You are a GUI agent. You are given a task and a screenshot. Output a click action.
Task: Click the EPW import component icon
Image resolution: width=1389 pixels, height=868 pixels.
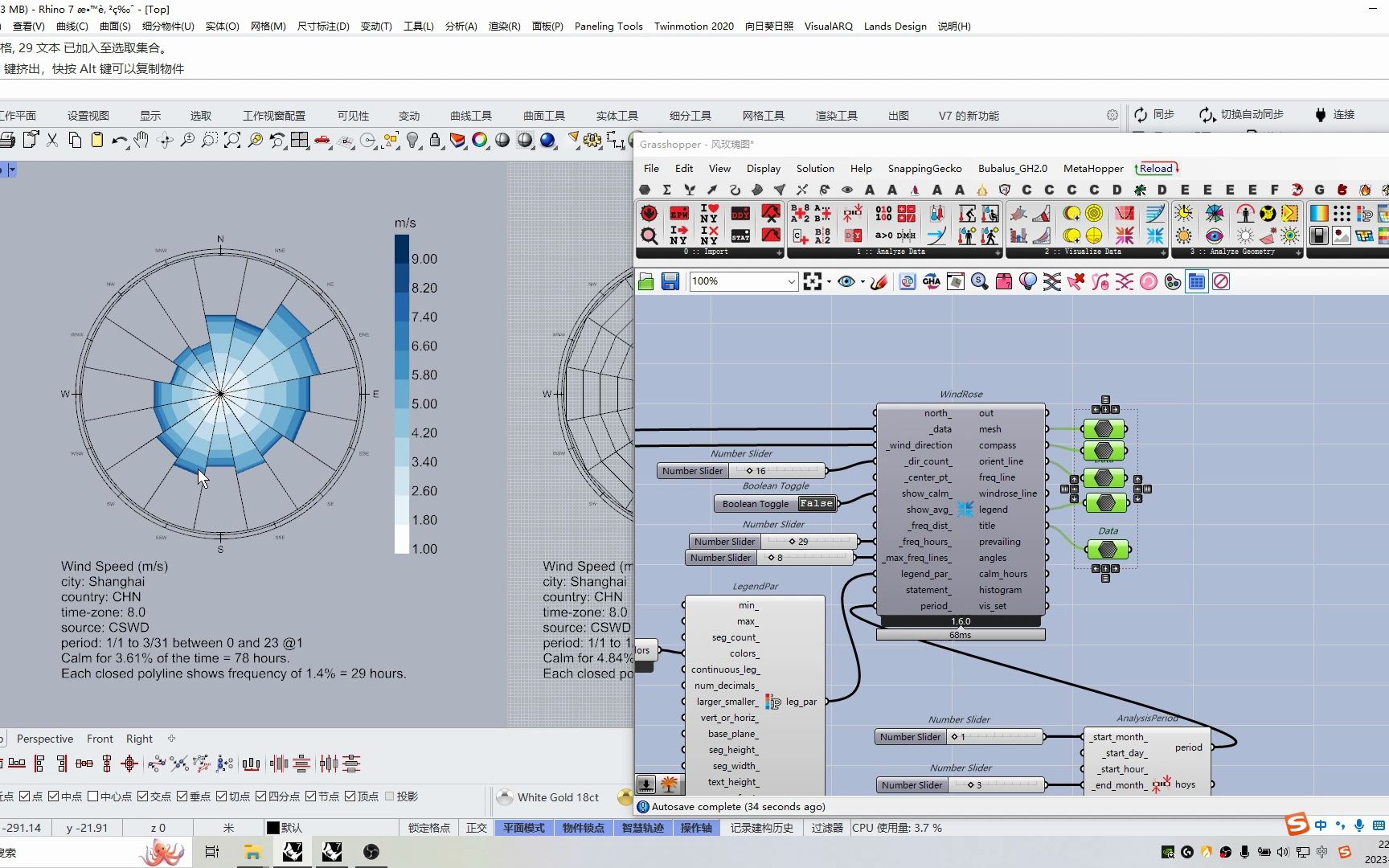tap(679, 214)
